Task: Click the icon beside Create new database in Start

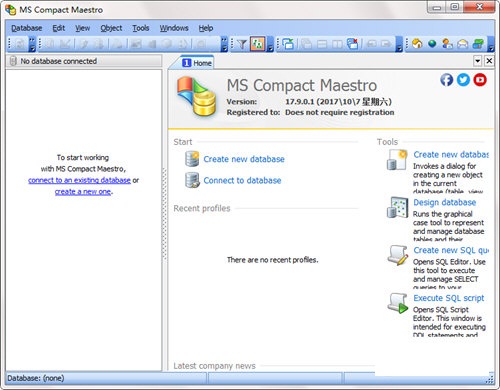Action: click(192, 159)
